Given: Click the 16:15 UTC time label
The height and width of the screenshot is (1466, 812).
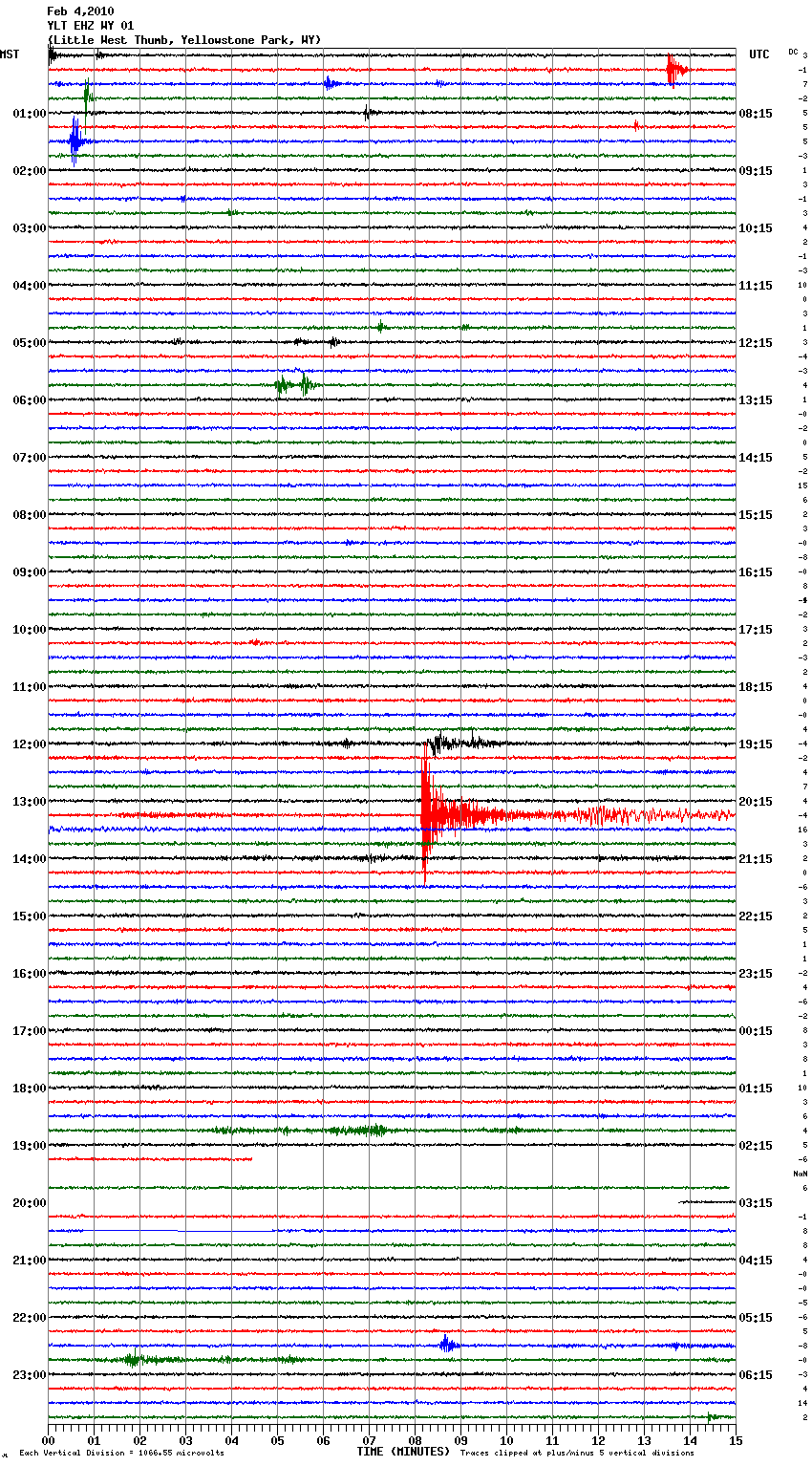Looking at the screenshot, I should [x=756, y=572].
